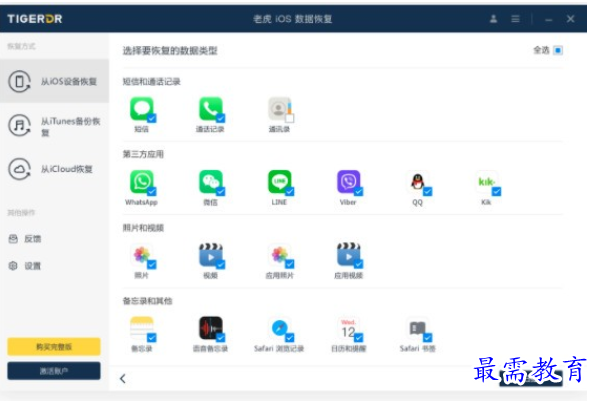Select the voice memos waveform icon
595x401 pixels.
[211, 328]
